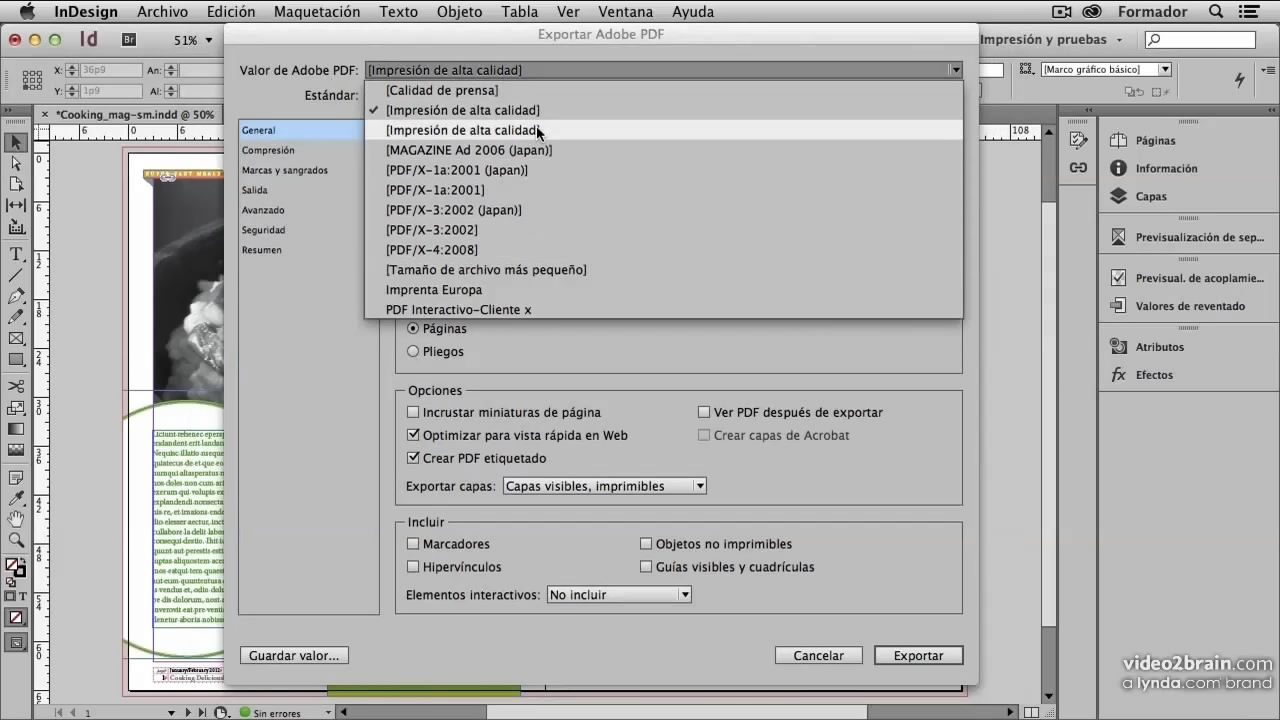
Task: Choose PDF Interactivo-Cliente x preset
Action: 663,310
